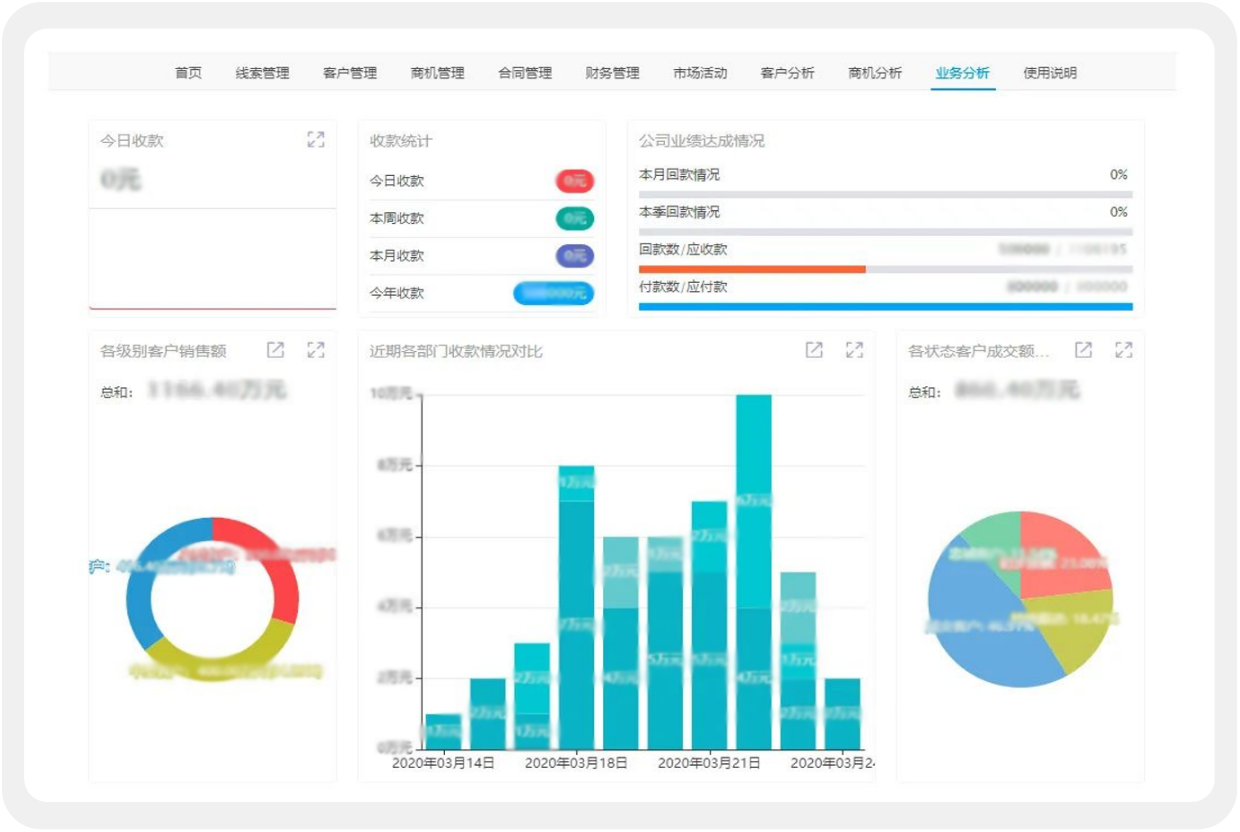
Task: Select the 合同管理 tab
Action: [525, 73]
